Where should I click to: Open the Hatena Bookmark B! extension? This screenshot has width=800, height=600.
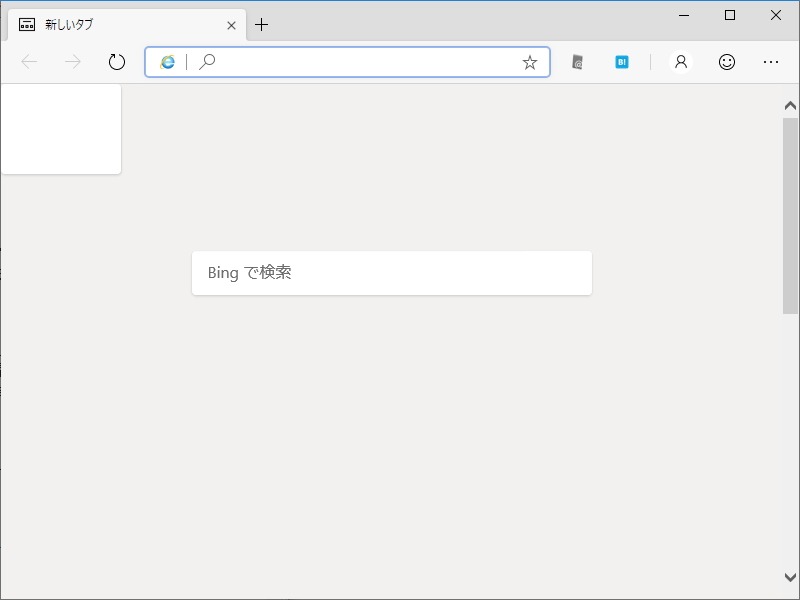[x=622, y=62]
